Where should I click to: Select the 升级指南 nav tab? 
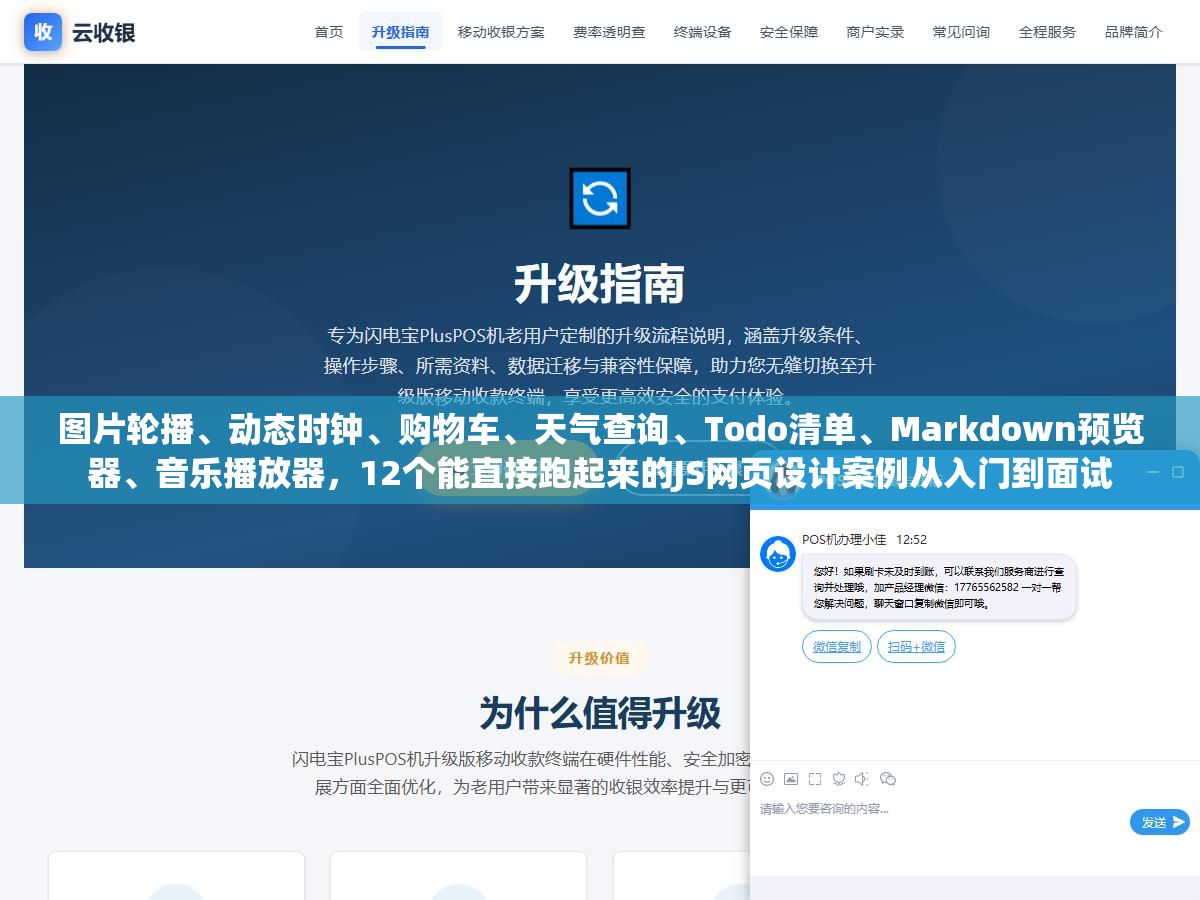401,32
